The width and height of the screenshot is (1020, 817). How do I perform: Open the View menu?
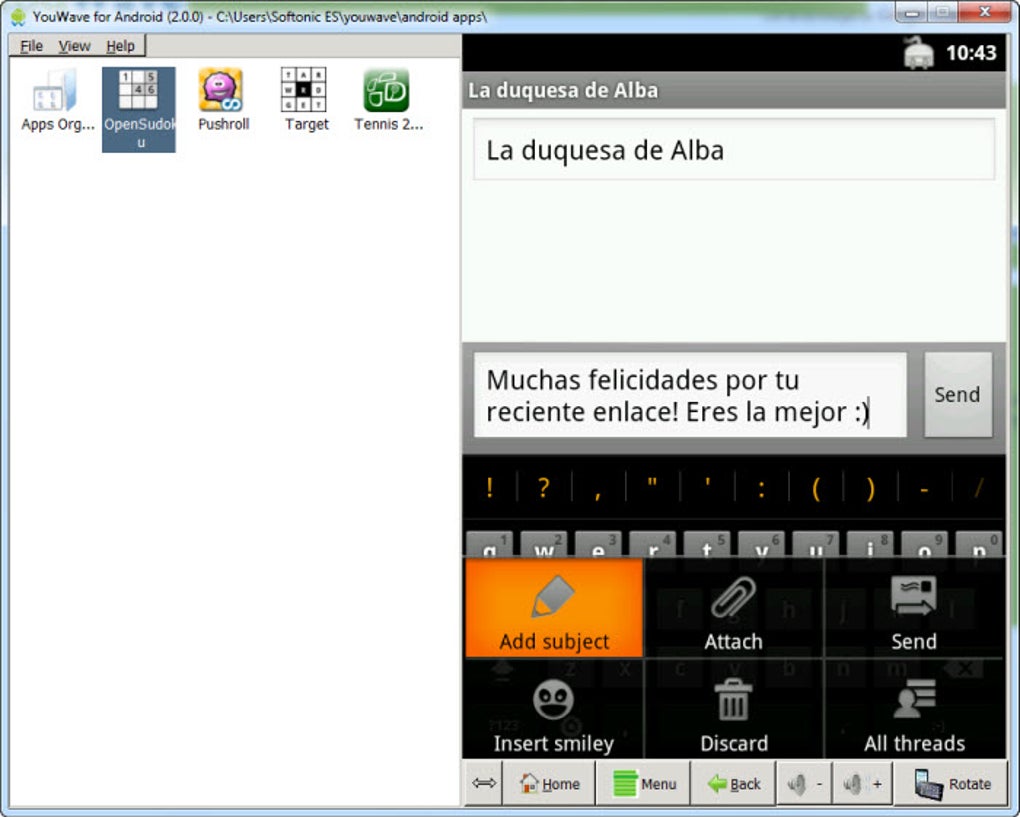pyautogui.click(x=74, y=46)
